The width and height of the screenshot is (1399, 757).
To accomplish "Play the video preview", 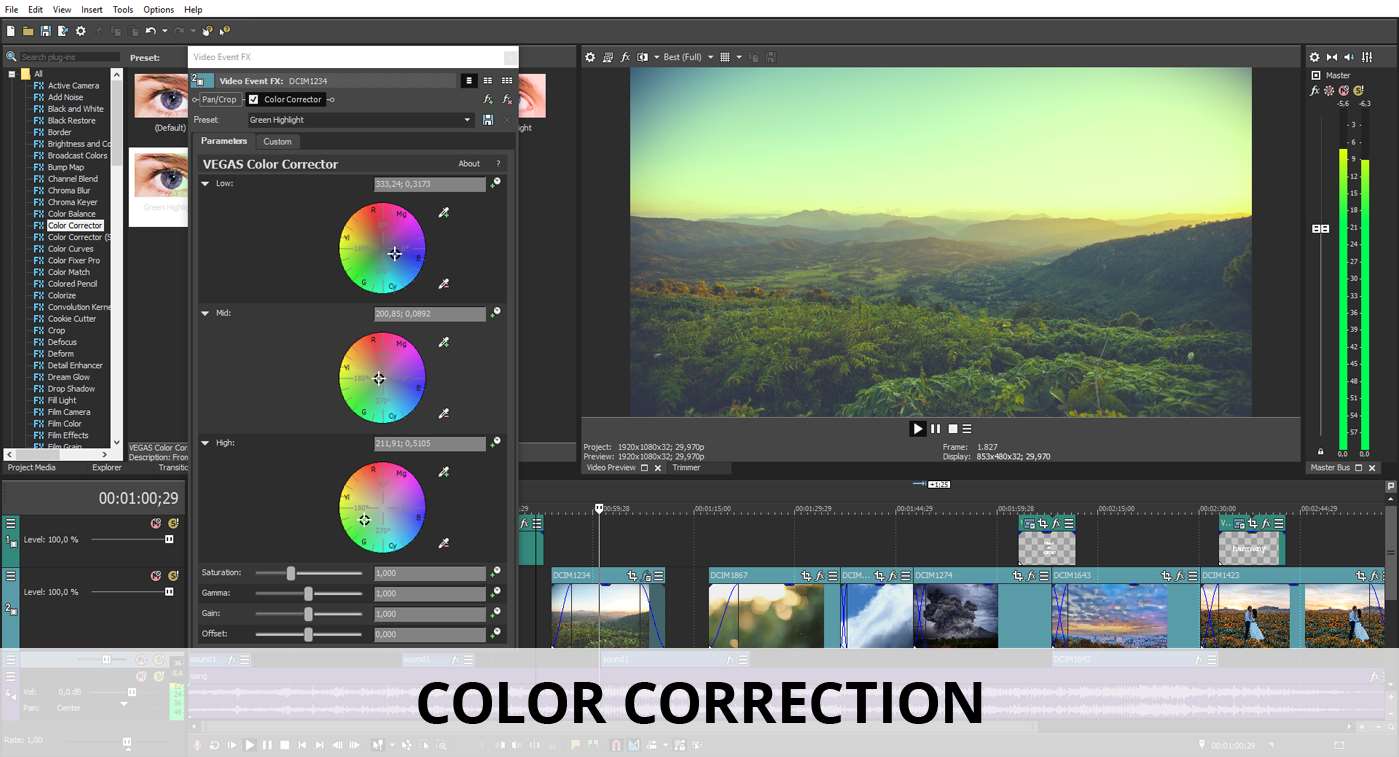I will (x=917, y=429).
